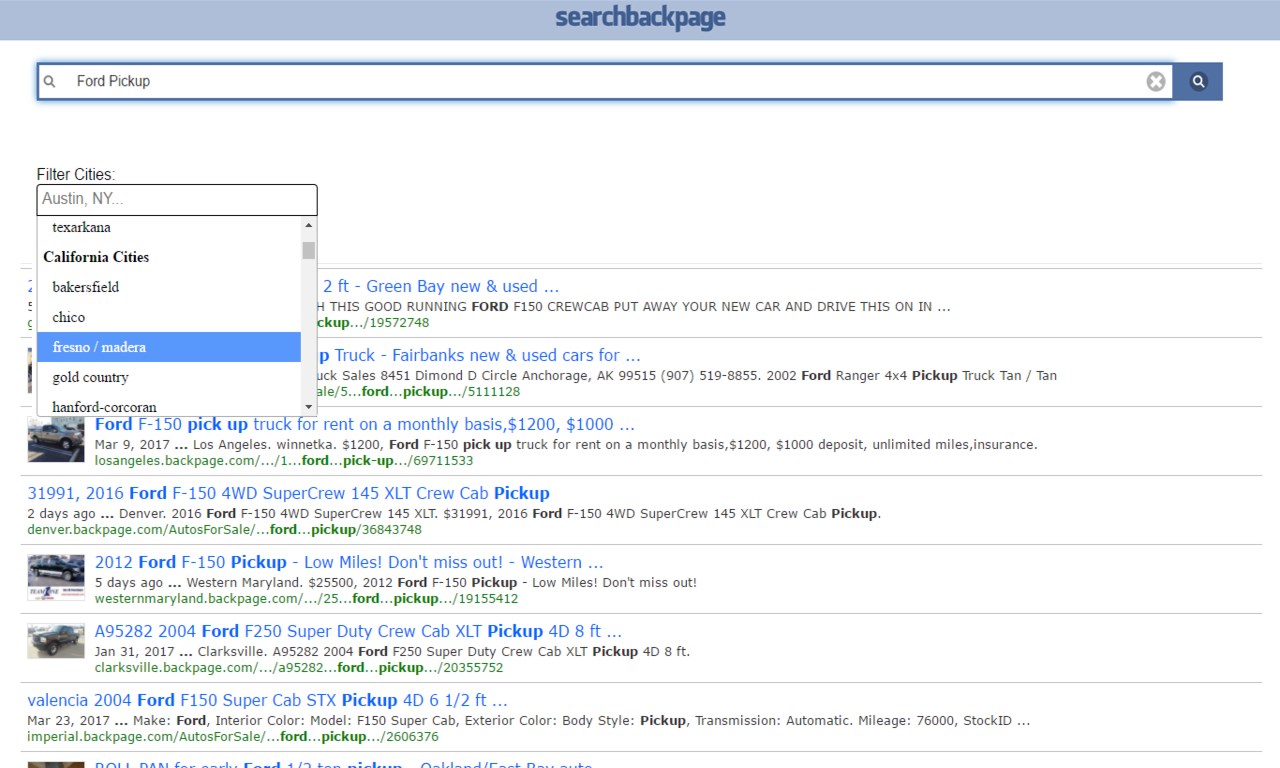Click losangeles.backpage.com URL text
1280x768 pixels.
[284, 461]
